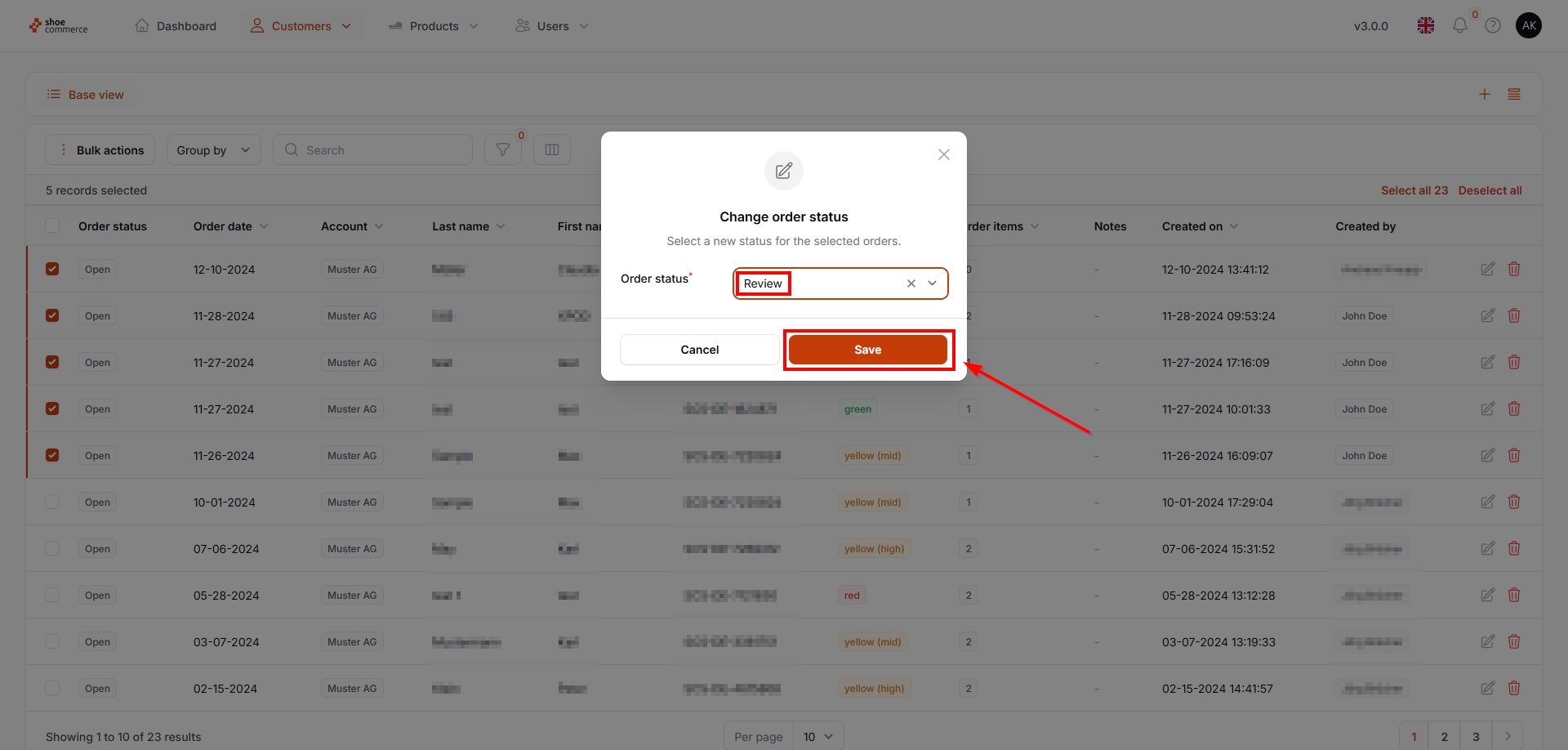Click the v3.0.0 version label
The height and width of the screenshot is (750, 1568).
coord(1371,26)
